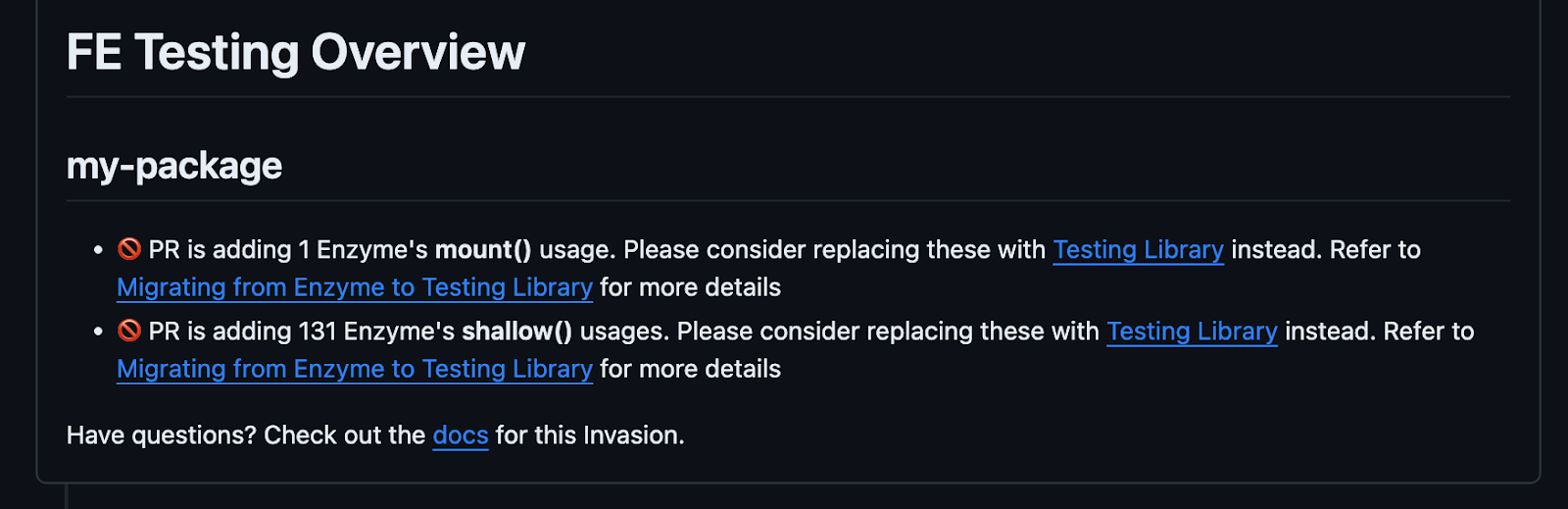Image resolution: width=1568 pixels, height=509 pixels.
Task: Follow the docs link for this Invasion
Action: pos(460,435)
